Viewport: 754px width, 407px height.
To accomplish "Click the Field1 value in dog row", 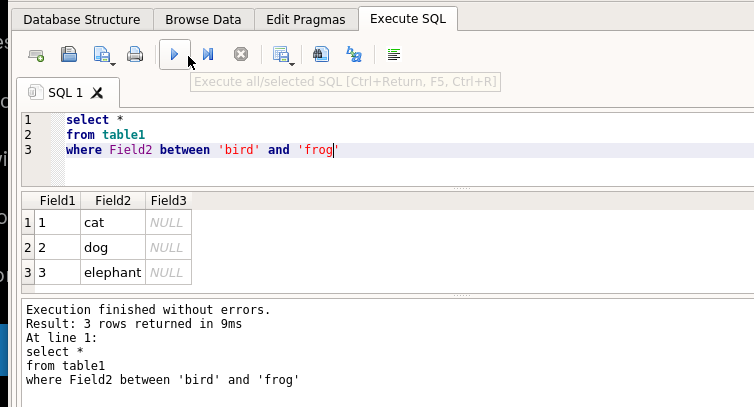I will click(x=58, y=247).
